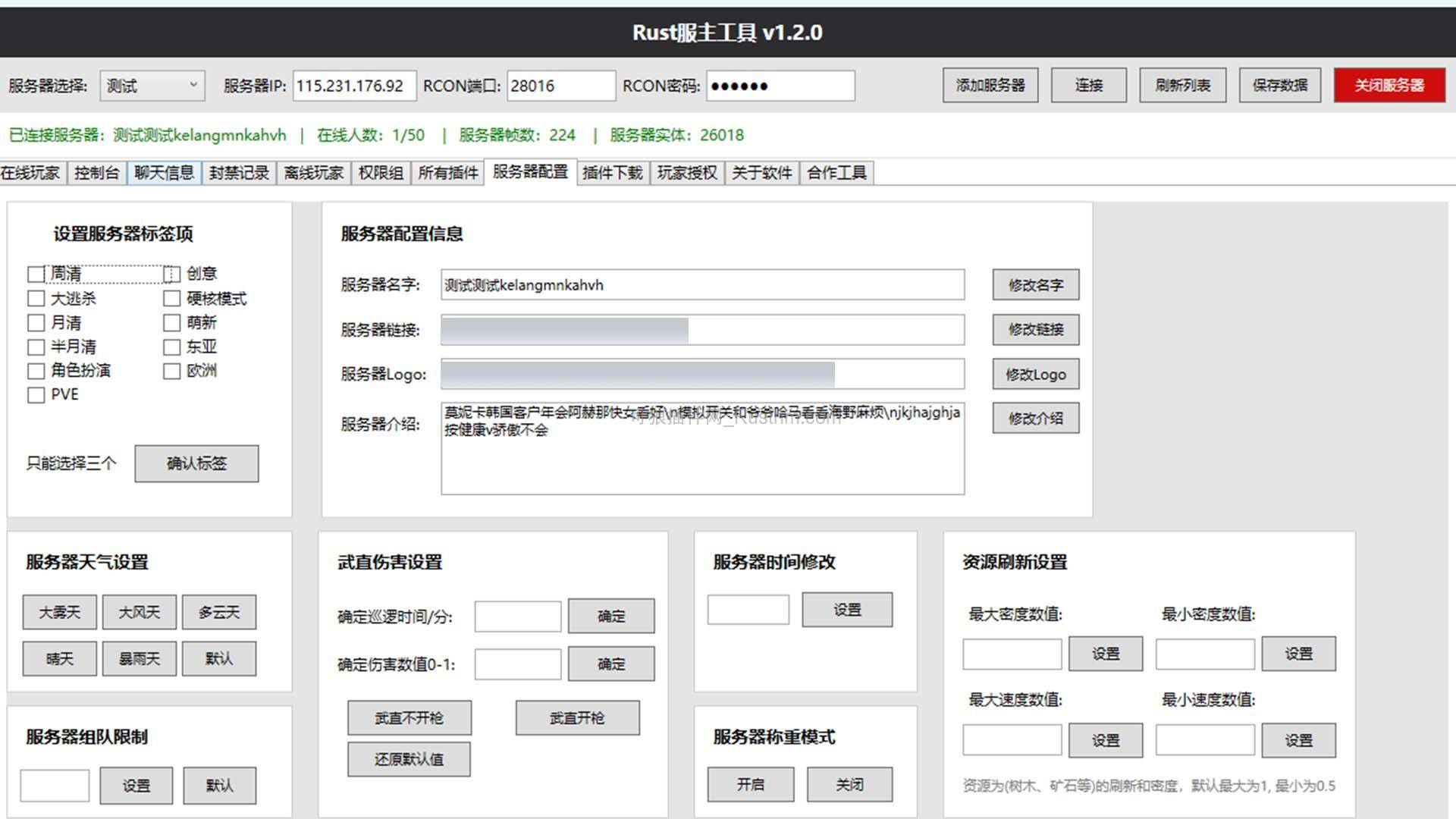Click 修改Logo to update the server logo
This screenshot has width=1456, height=819.
(x=1035, y=374)
